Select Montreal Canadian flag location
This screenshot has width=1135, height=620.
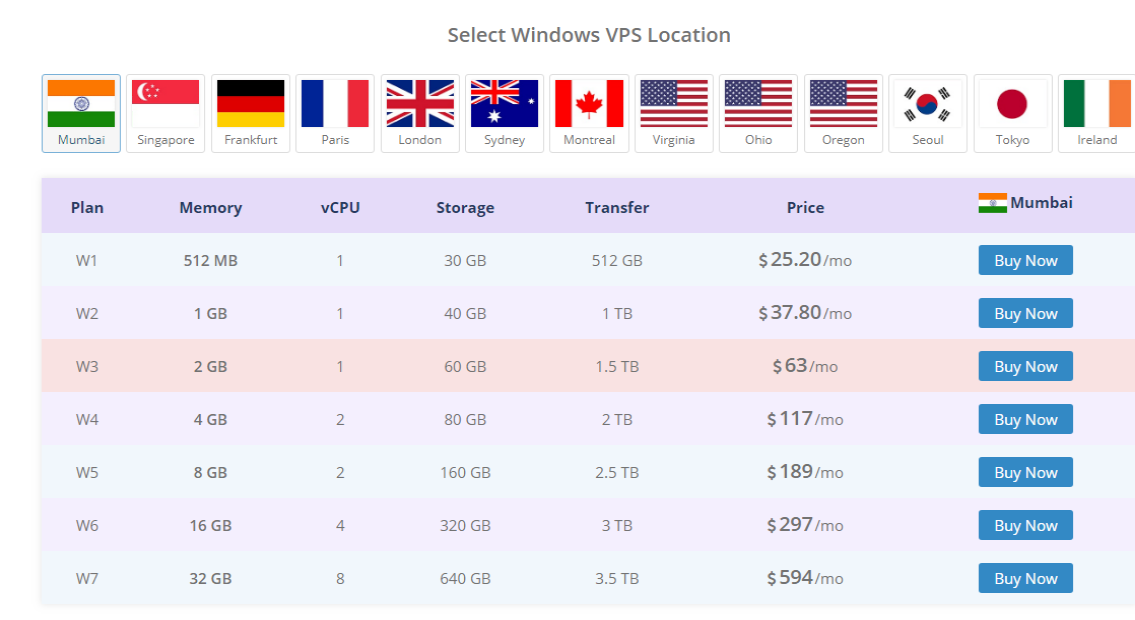tap(589, 114)
